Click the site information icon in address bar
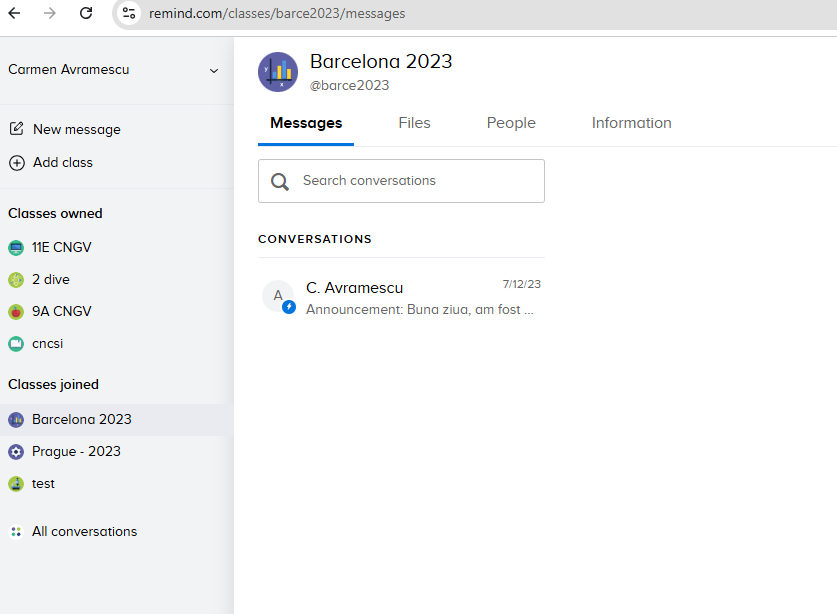Image resolution: width=837 pixels, height=614 pixels. [128, 13]
